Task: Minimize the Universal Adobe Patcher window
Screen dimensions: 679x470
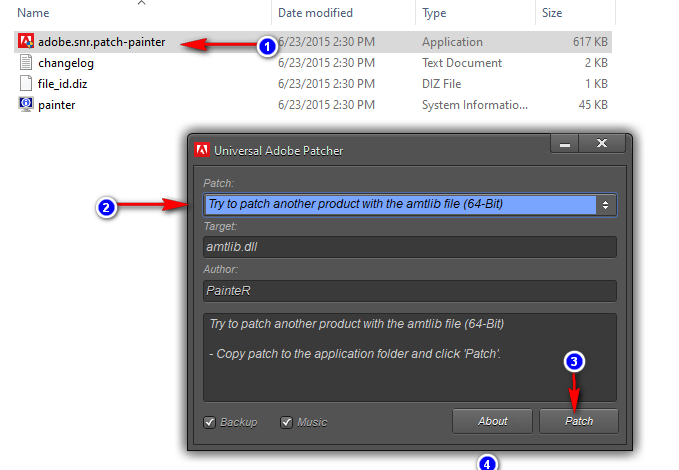Action: (x=565, y=144)
